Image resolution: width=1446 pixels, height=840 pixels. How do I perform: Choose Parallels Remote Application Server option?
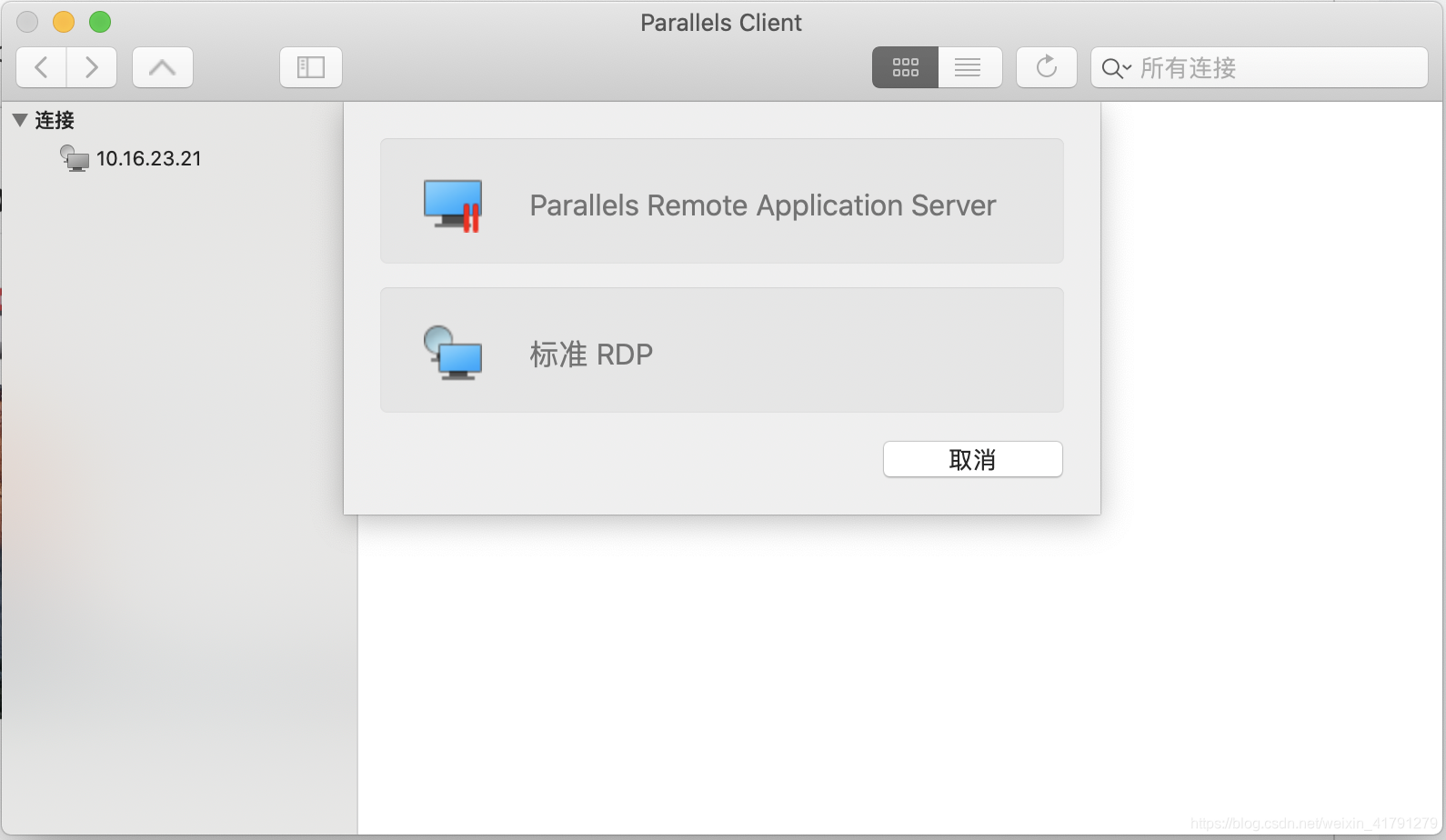click(722, 201)
